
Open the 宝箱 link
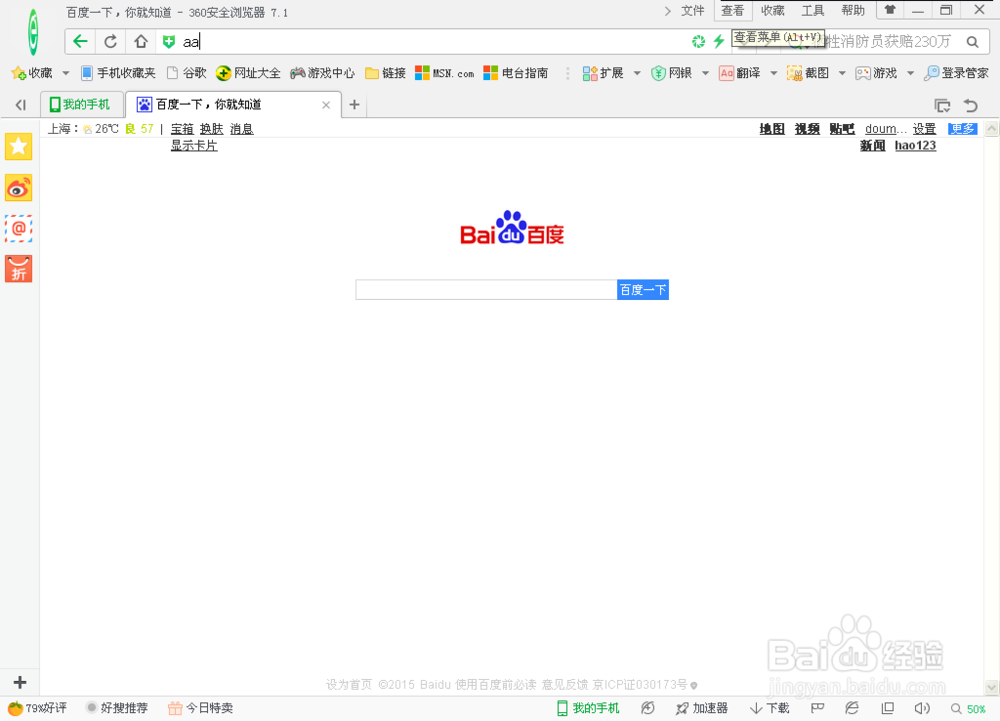click(x=182, y=129)
